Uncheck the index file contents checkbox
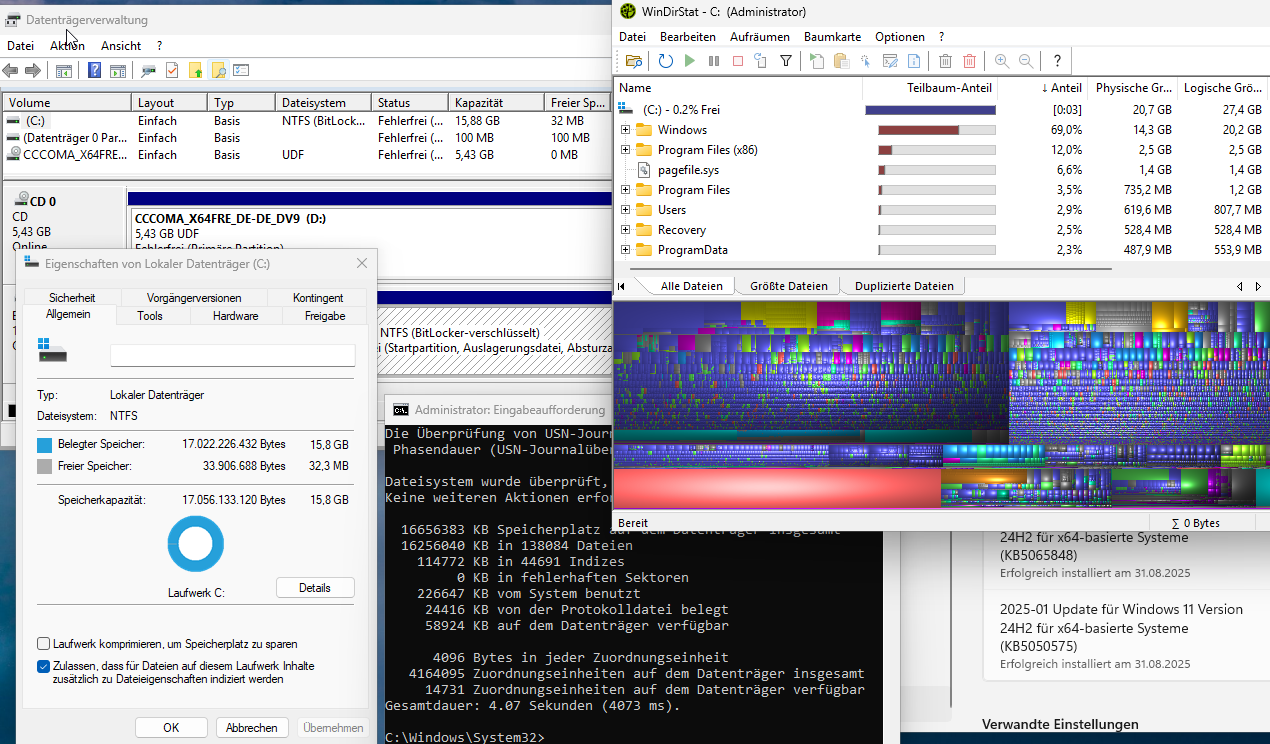Viewport: 1270px width, 744px height. (44, 666)
